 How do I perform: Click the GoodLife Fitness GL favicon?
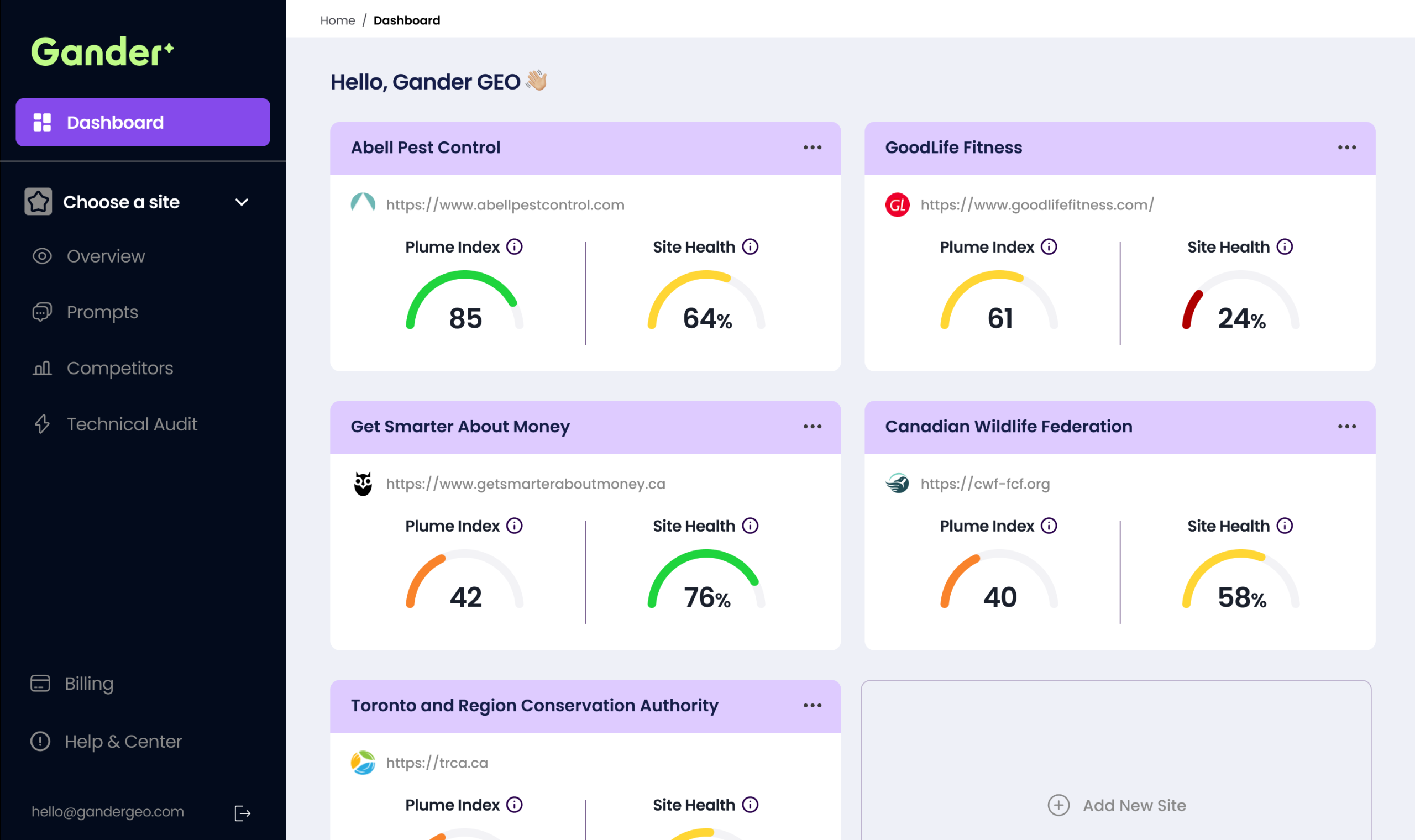[x=897, y=204]
